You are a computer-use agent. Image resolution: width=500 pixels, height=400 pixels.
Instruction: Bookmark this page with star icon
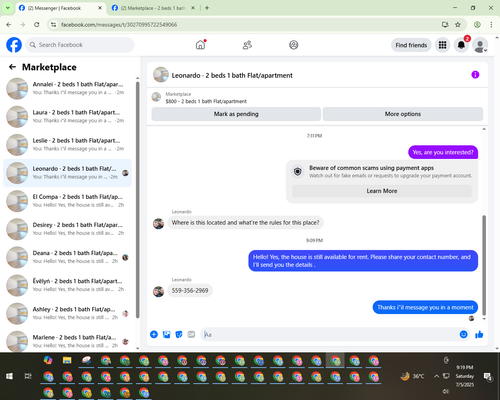458,25
